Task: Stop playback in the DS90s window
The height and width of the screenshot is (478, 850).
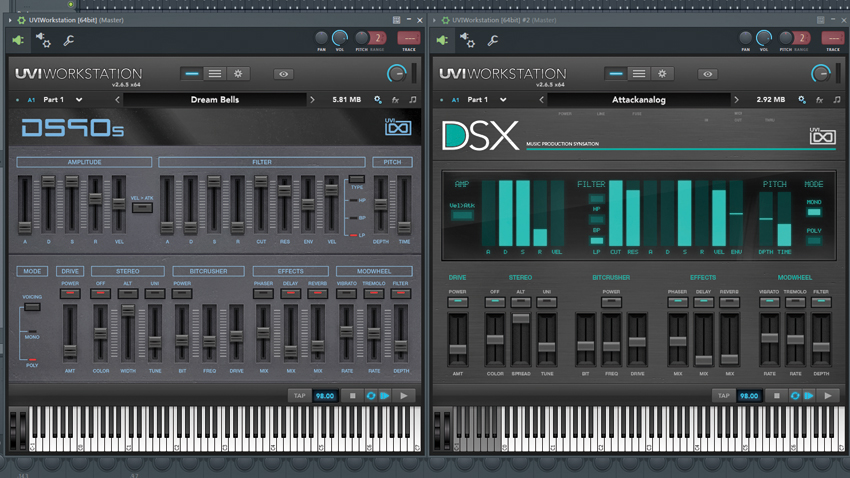Action: (x=352, y=396)
